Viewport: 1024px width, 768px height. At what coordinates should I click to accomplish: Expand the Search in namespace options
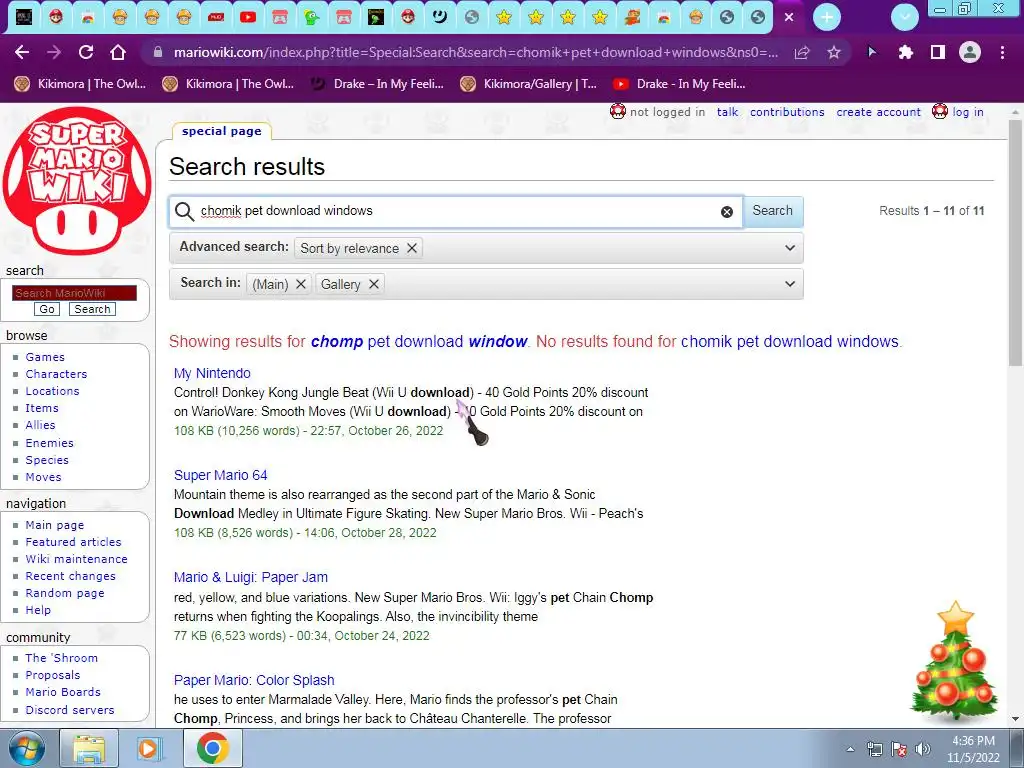click(790, 284)
